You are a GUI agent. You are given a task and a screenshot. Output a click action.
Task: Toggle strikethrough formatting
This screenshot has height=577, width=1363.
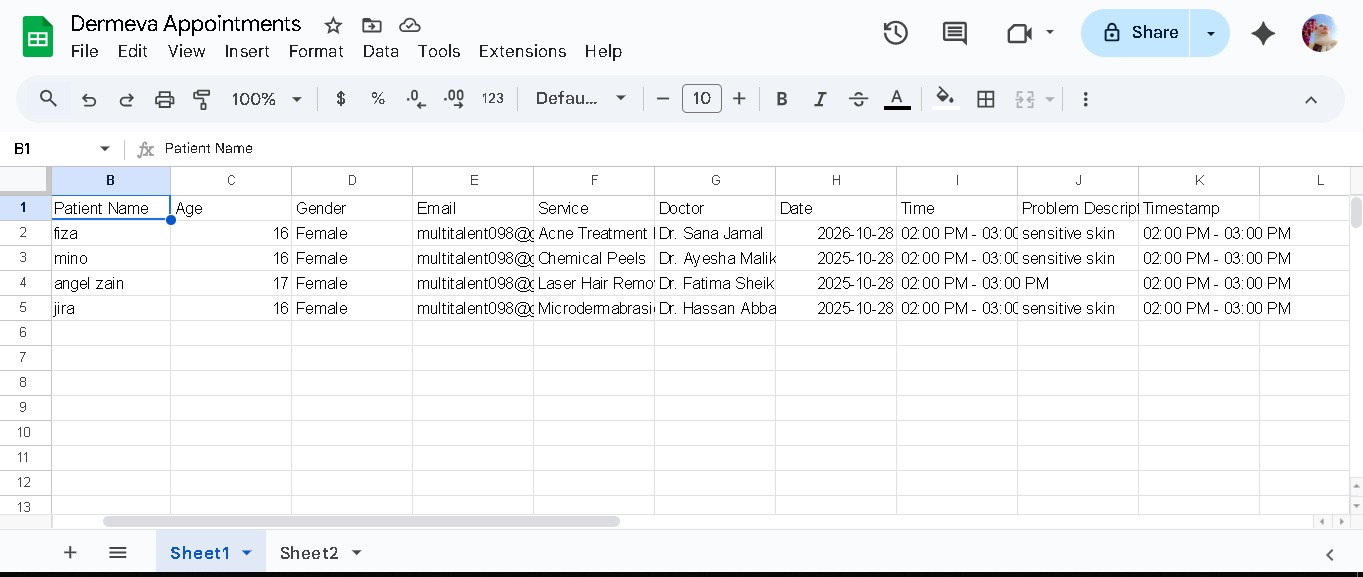pyautogui.click(x=858, y=99)
